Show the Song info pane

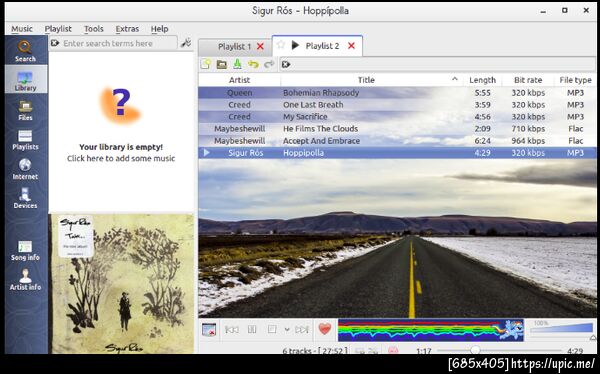(x=25, y=251)
